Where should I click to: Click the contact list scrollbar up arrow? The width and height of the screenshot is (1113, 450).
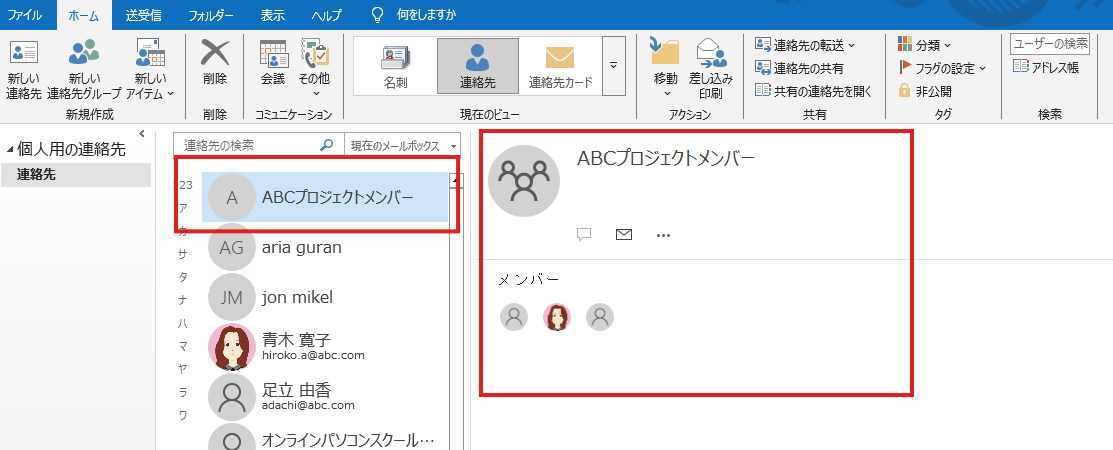pyautogui.click(x=456, y=182)
